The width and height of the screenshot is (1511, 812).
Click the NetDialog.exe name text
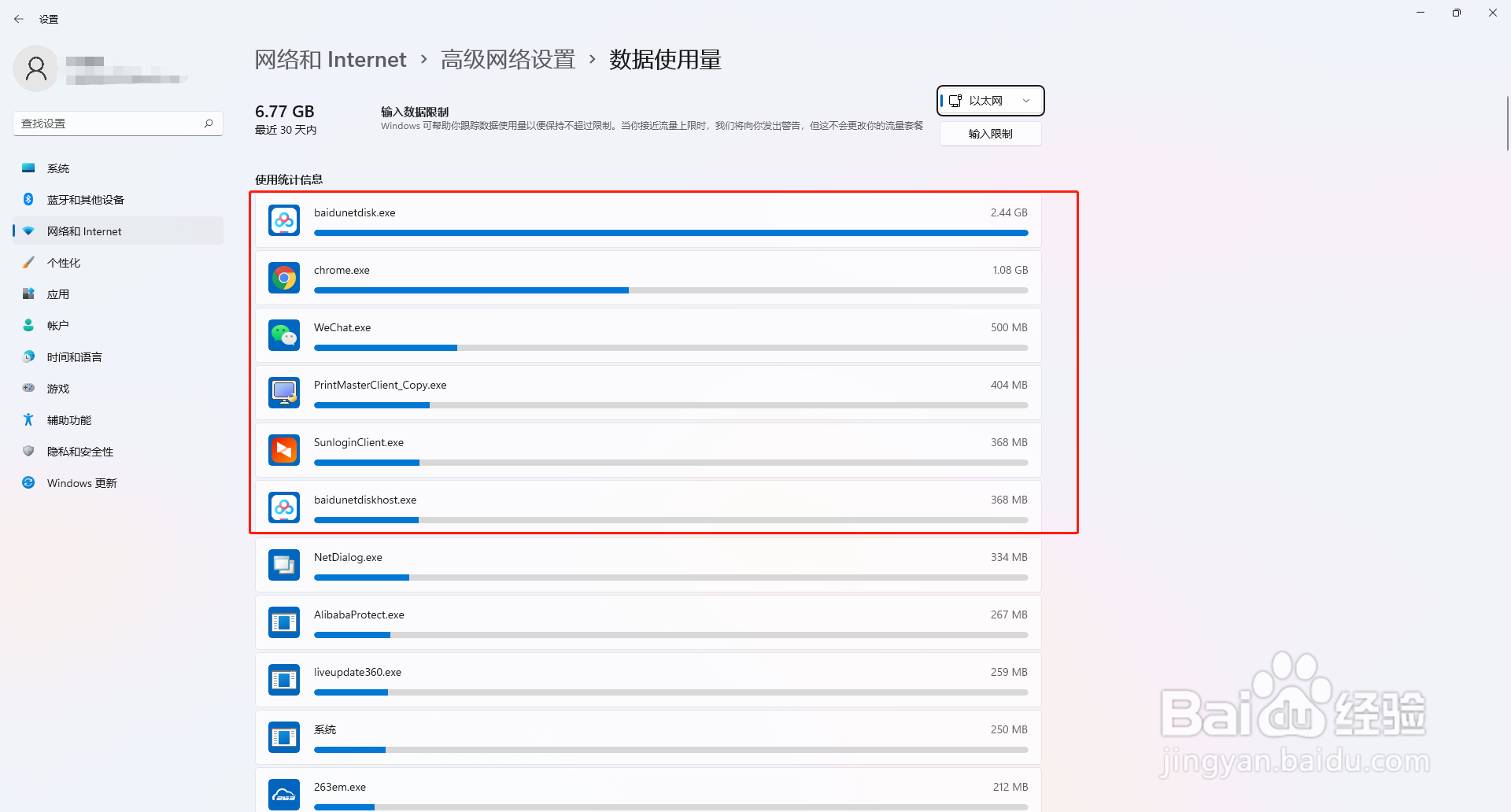348,557
